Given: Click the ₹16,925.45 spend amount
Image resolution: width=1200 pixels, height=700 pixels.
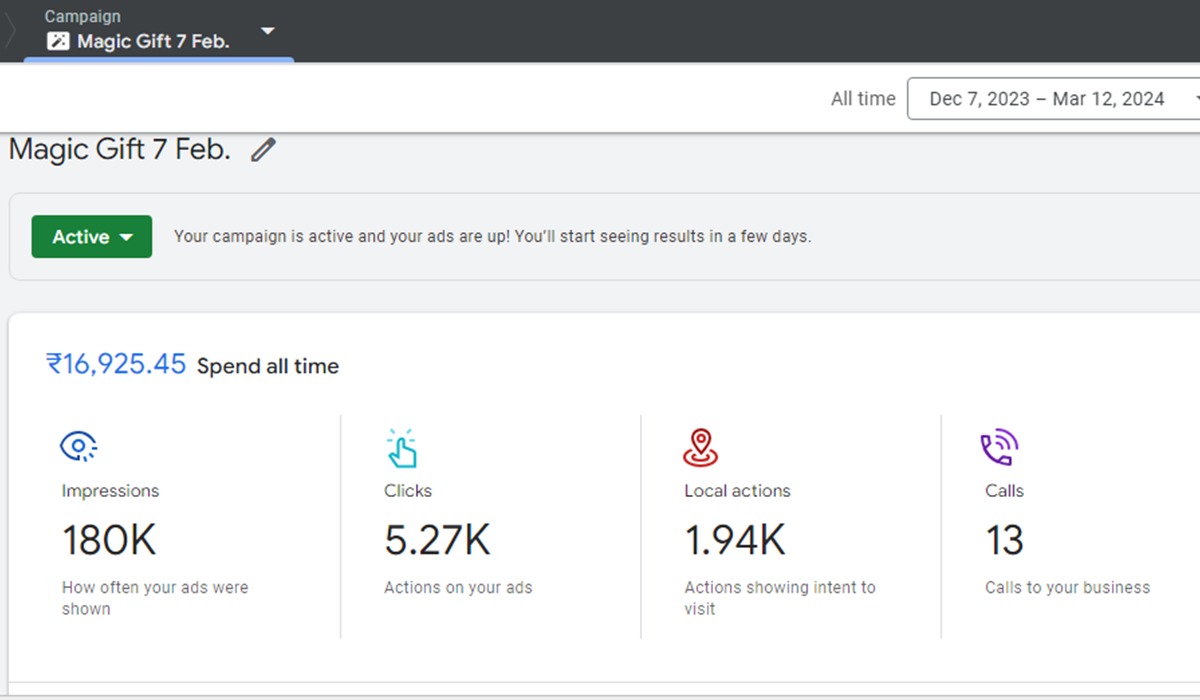Looking at the screenshot, I should [116, 364].
